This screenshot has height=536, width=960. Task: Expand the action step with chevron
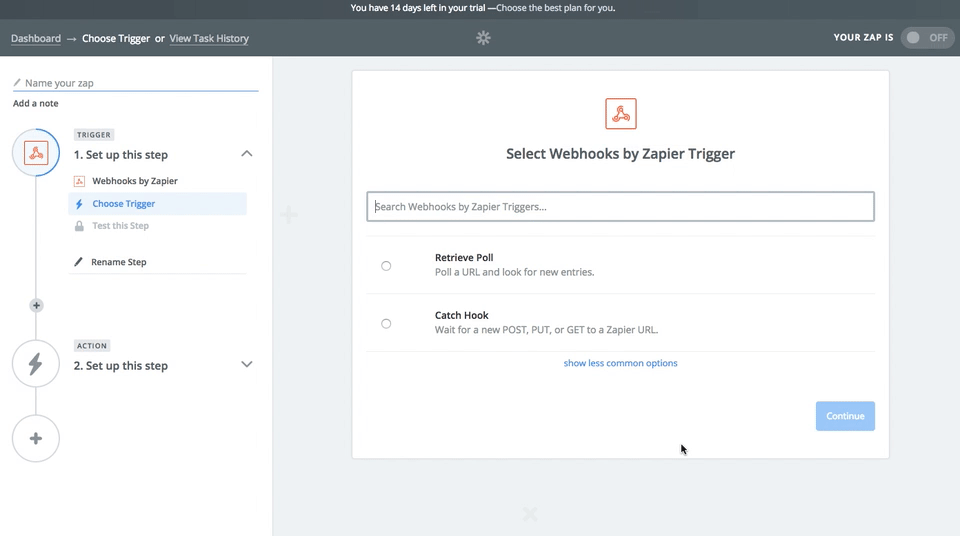pos(247,365)
